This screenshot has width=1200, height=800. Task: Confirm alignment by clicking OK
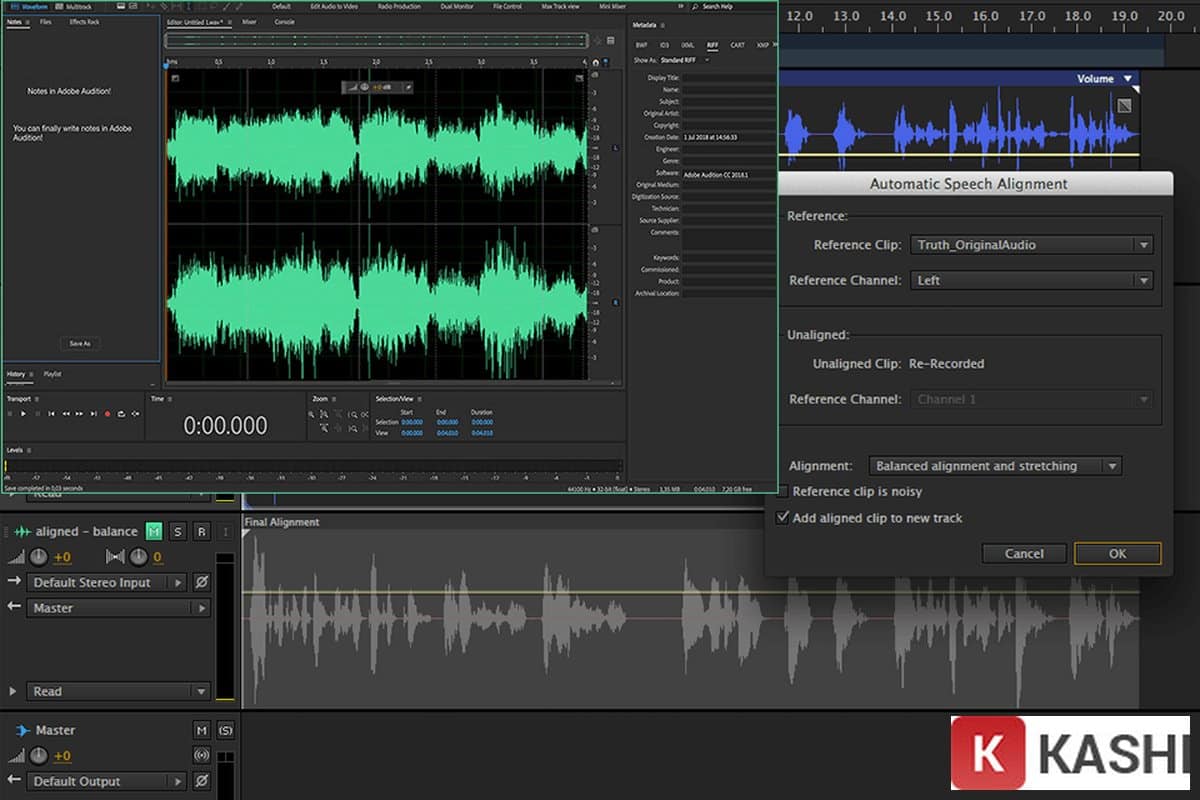pos(1117,553)
